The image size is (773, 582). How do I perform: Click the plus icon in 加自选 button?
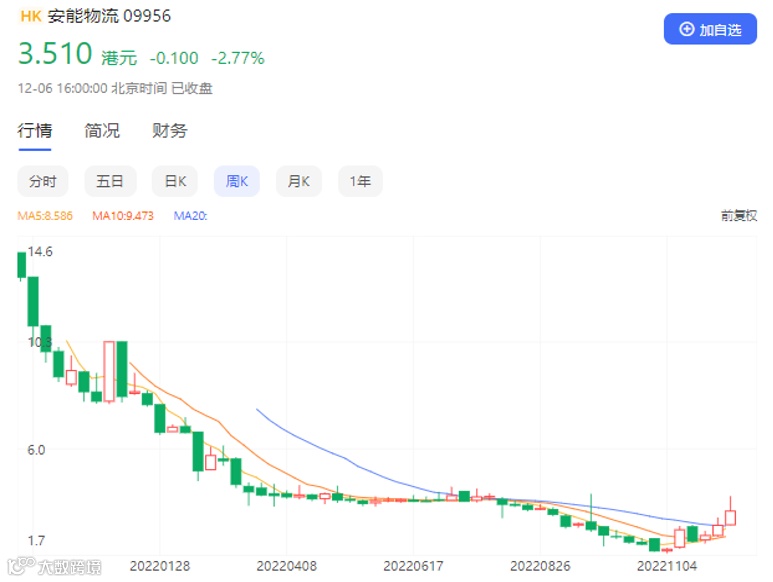(x=687, y=29)
